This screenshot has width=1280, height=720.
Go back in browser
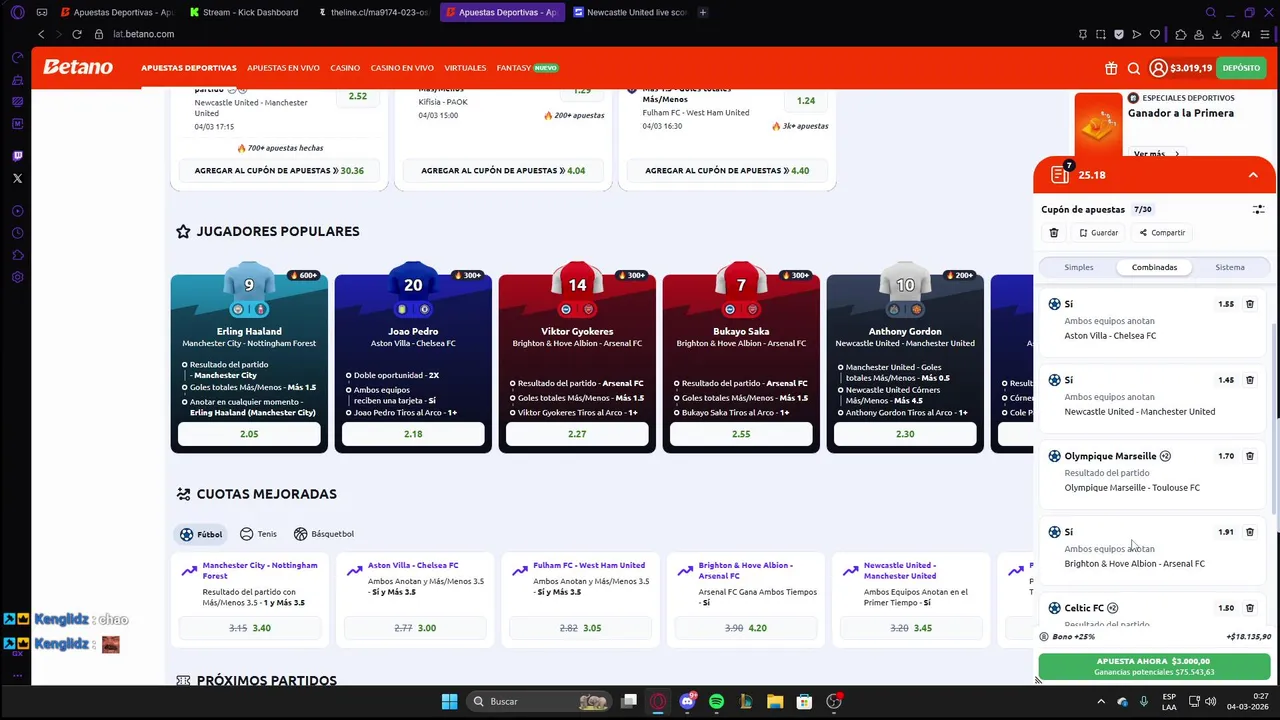point(41,34)
